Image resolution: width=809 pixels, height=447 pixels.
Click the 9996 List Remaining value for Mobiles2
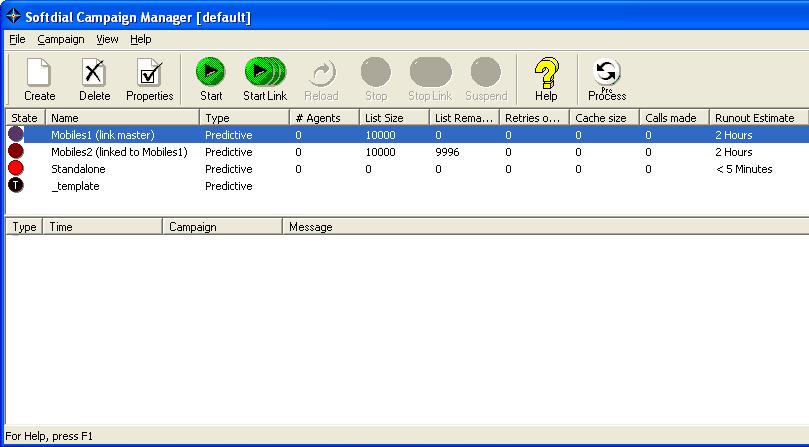tap(447, 152)
